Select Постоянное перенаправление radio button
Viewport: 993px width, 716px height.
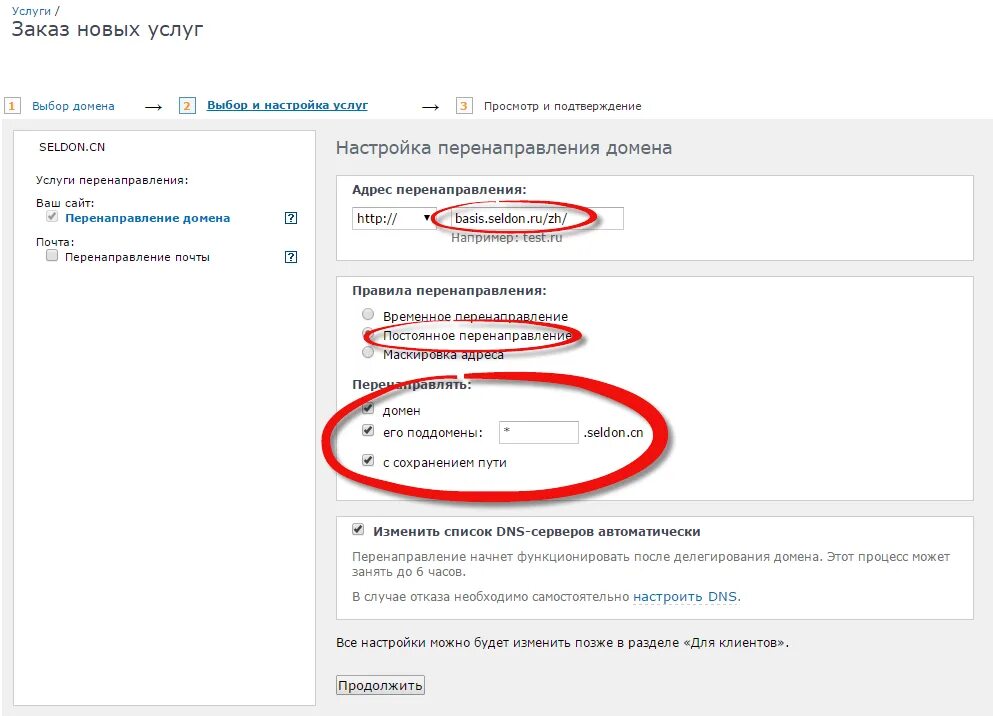[368, 334]
